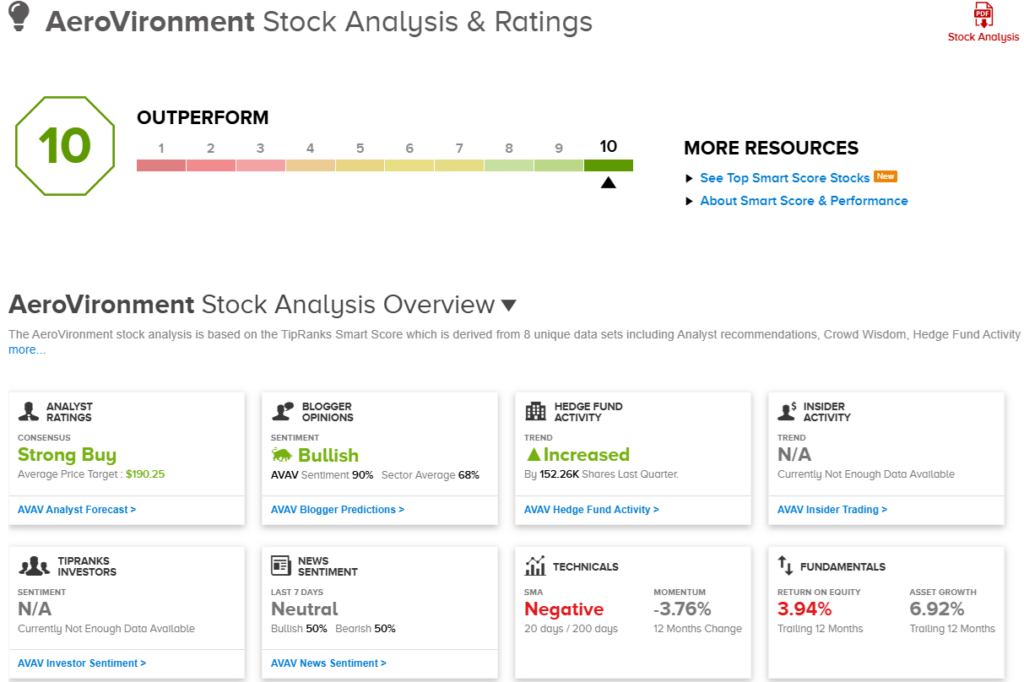This screenshot has width=1024, height=682.
Task: Click the TipRanks Investors group icon
Action: click(x=34, y=566)
